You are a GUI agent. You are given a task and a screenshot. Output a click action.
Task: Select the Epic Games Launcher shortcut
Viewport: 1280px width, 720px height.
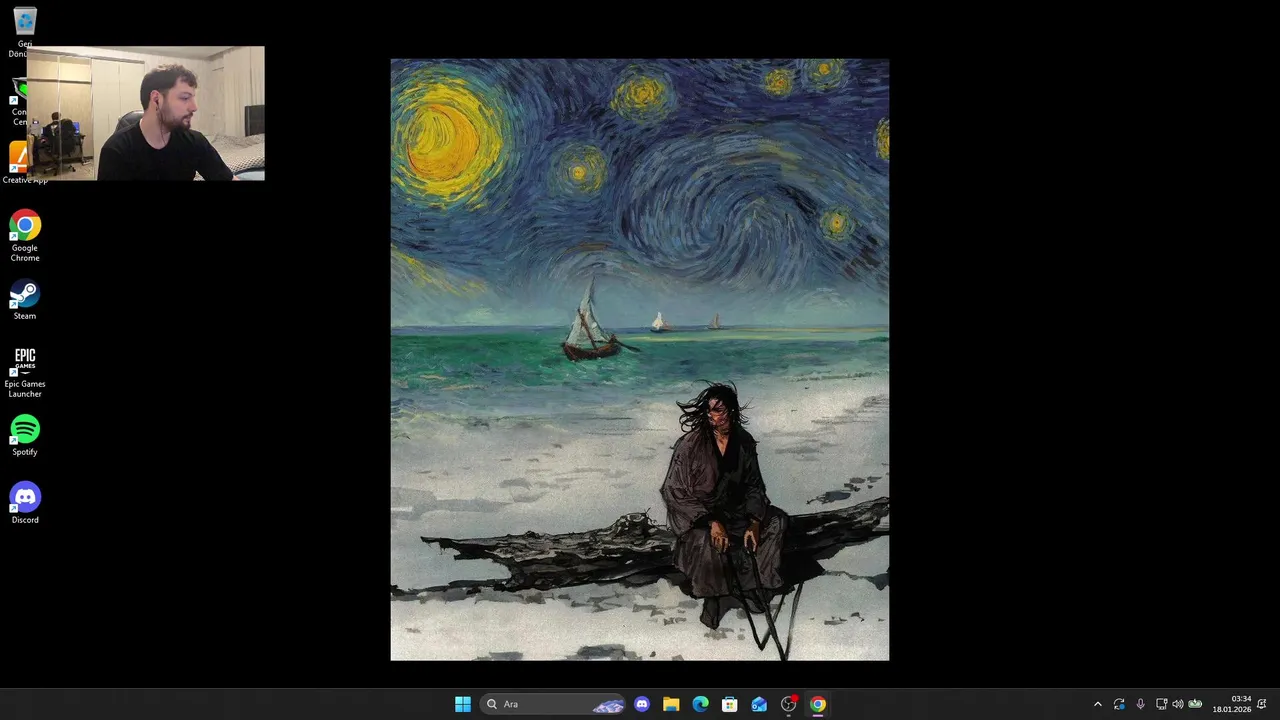click(25, 372)
